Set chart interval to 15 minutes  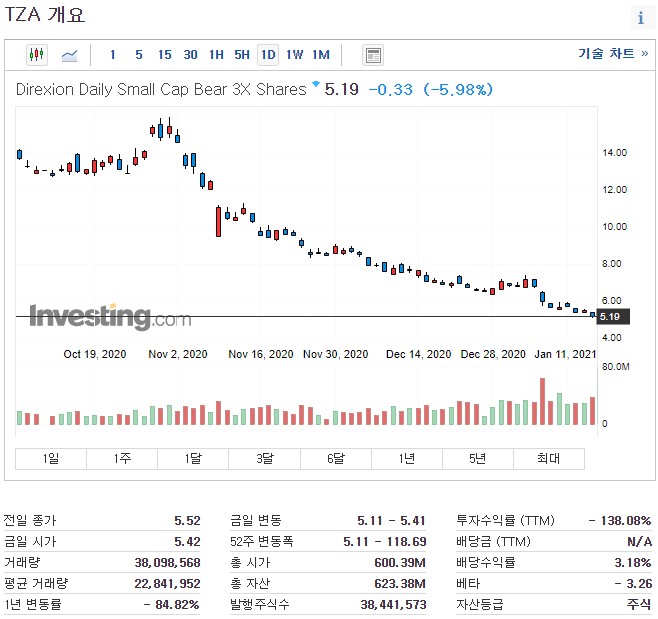(164, 55)
